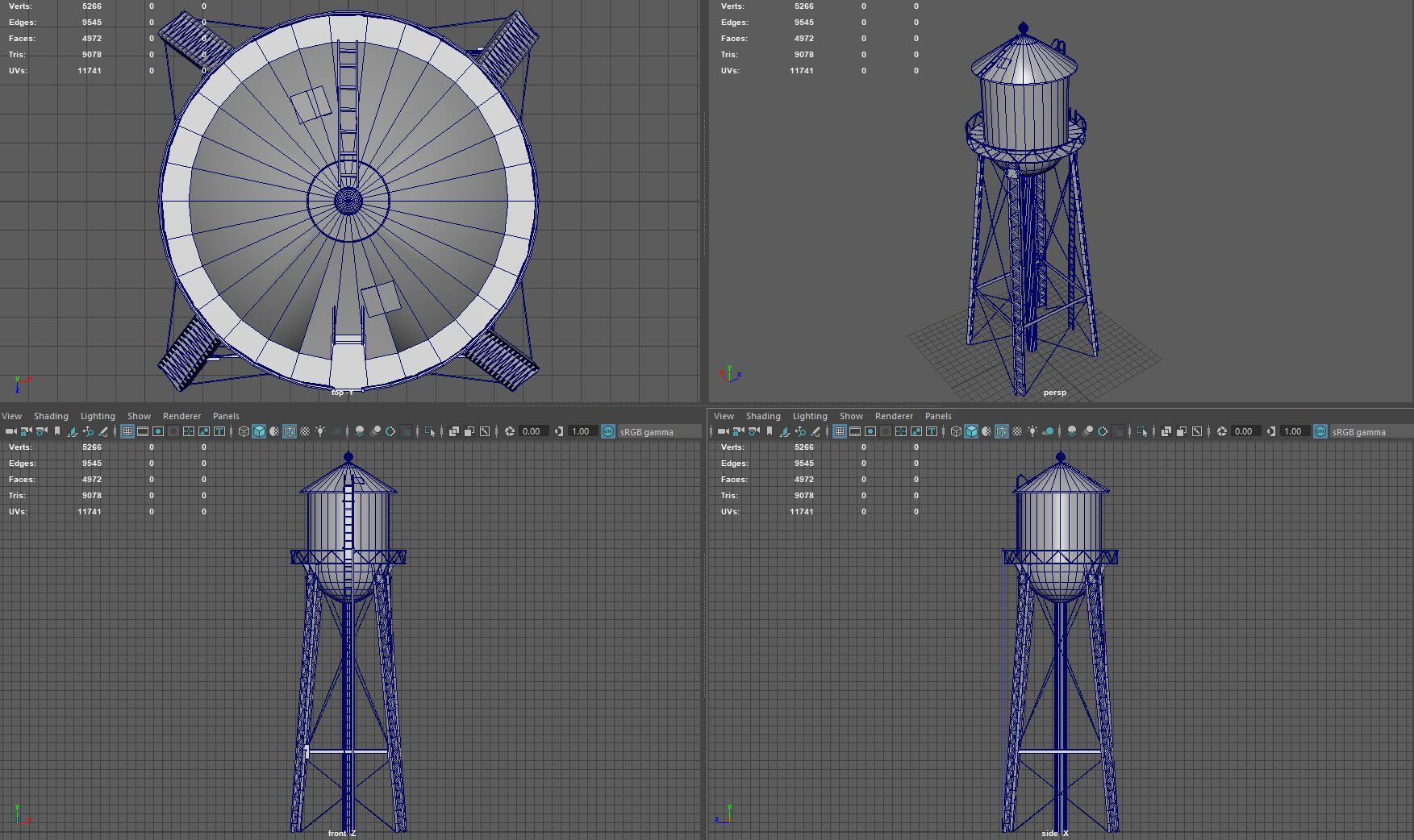This screenshot has height=840, width=1414.
Task: Toggle grid display in front viewport toolbar
Action: click(x=127, y=431)
